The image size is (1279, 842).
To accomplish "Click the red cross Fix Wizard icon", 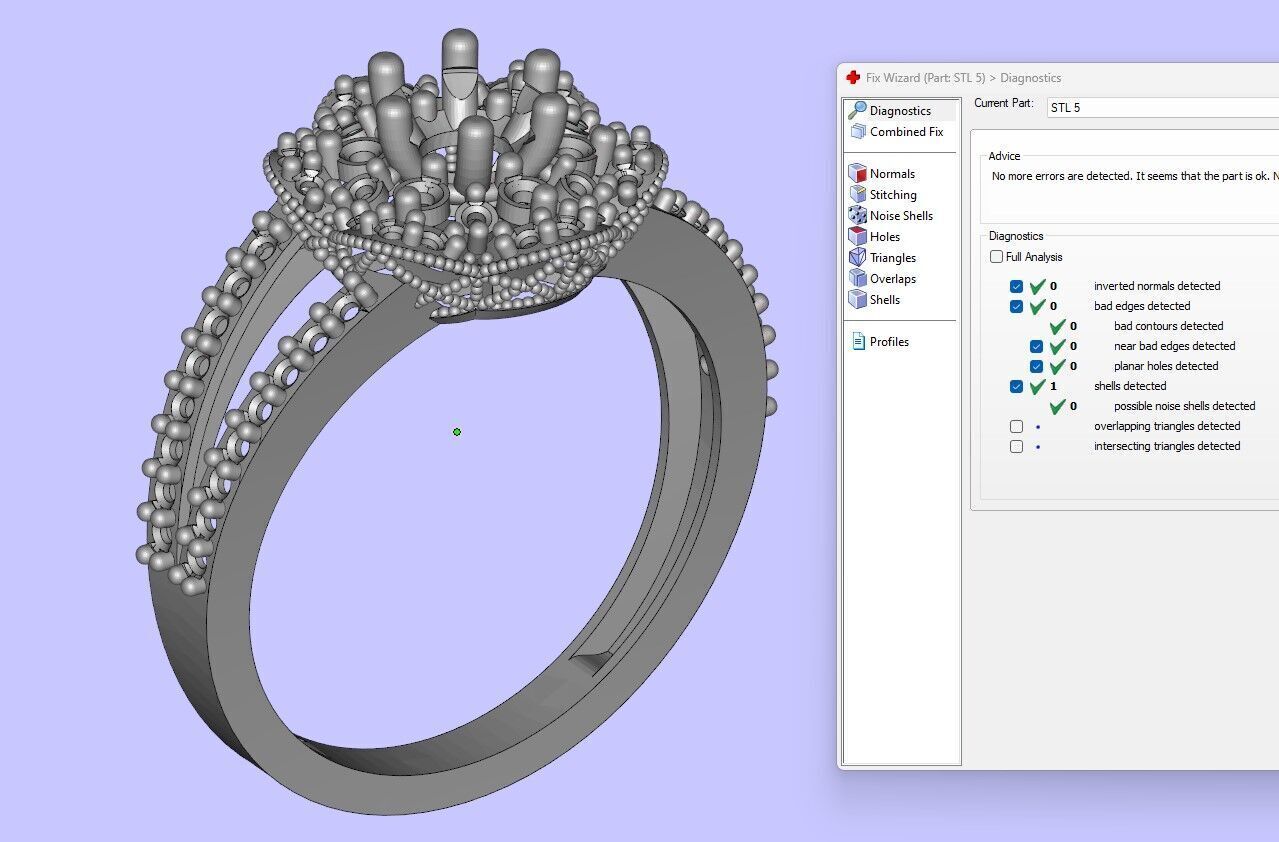I will pyautogui.click(x=853, y=77).
